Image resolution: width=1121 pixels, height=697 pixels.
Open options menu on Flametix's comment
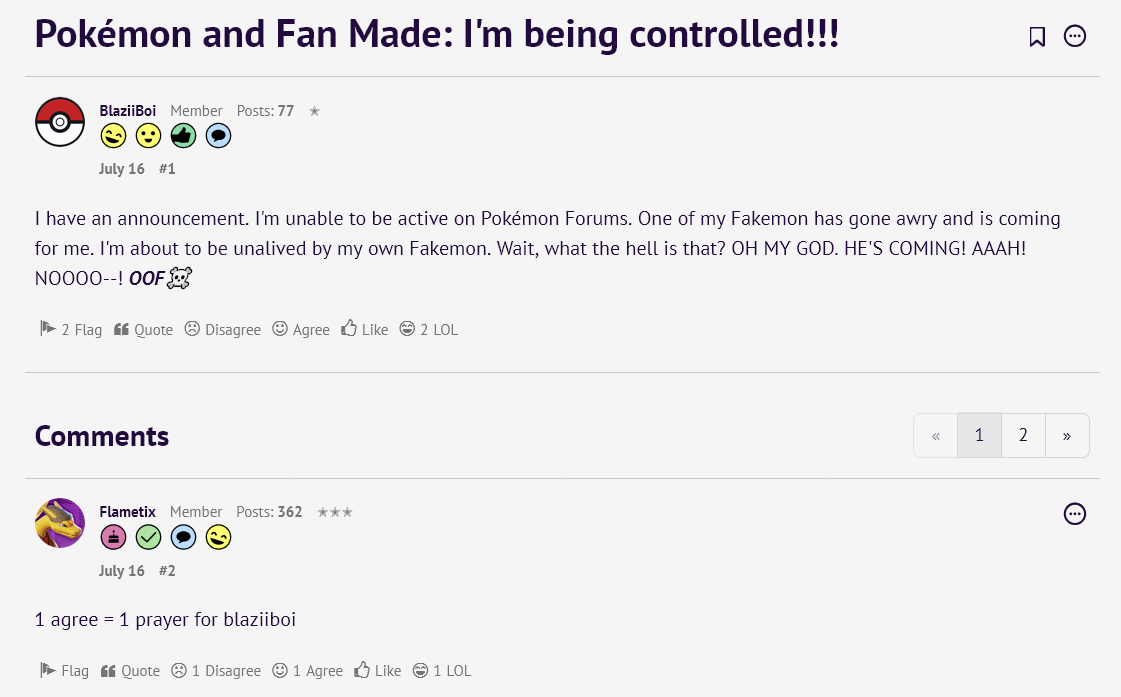point(1075,514)
